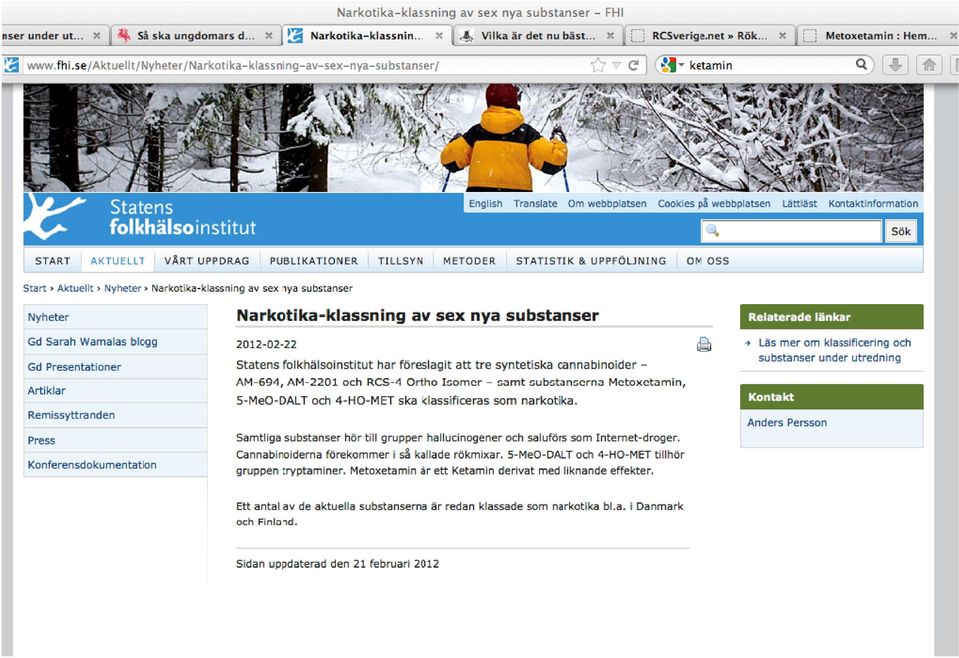Close the Metoxetamin tab
Image resolution: width=959 pixels, height=658 pixels.
coord(952,35)
